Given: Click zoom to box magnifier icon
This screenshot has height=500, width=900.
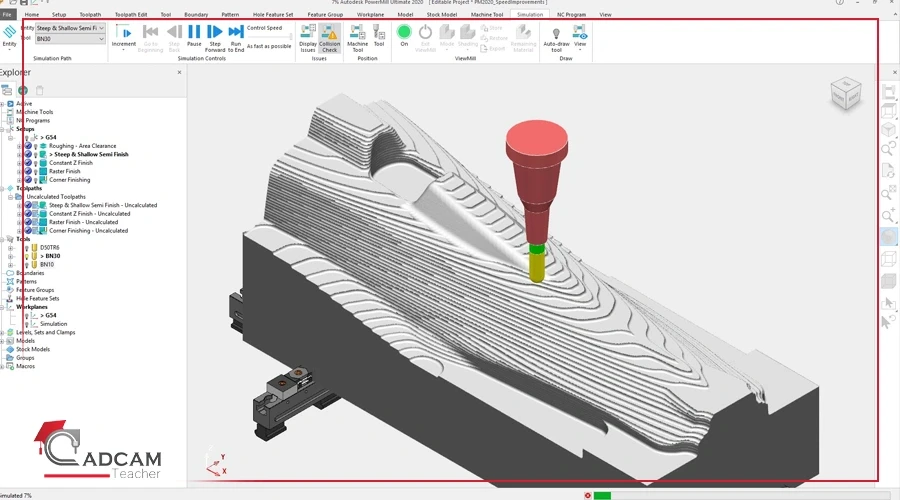Looking at the screenshot, I should 888,193.
